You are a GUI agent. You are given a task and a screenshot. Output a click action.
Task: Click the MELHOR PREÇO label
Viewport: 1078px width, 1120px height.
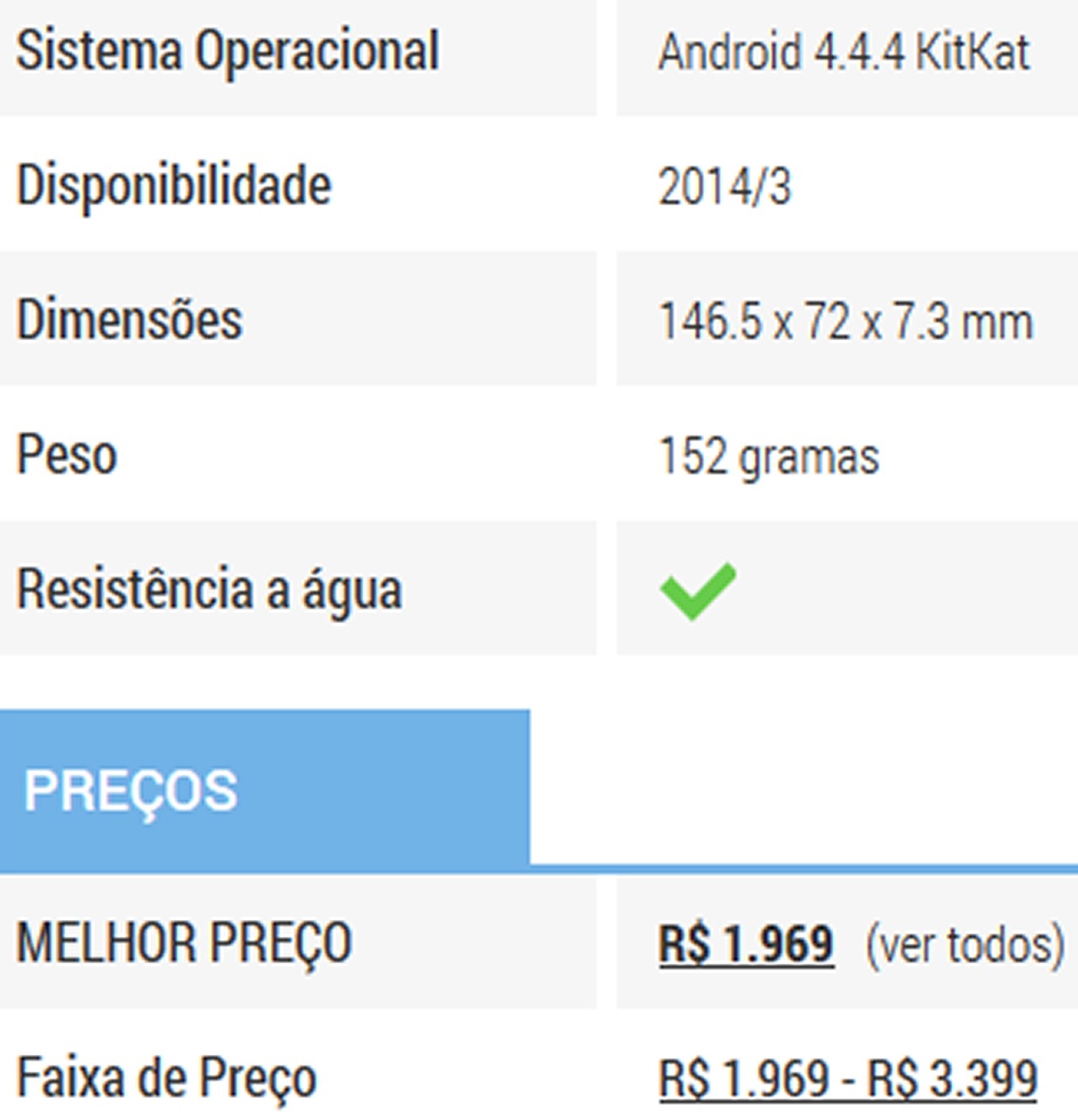pyautogui.click(x=184, y=943)
